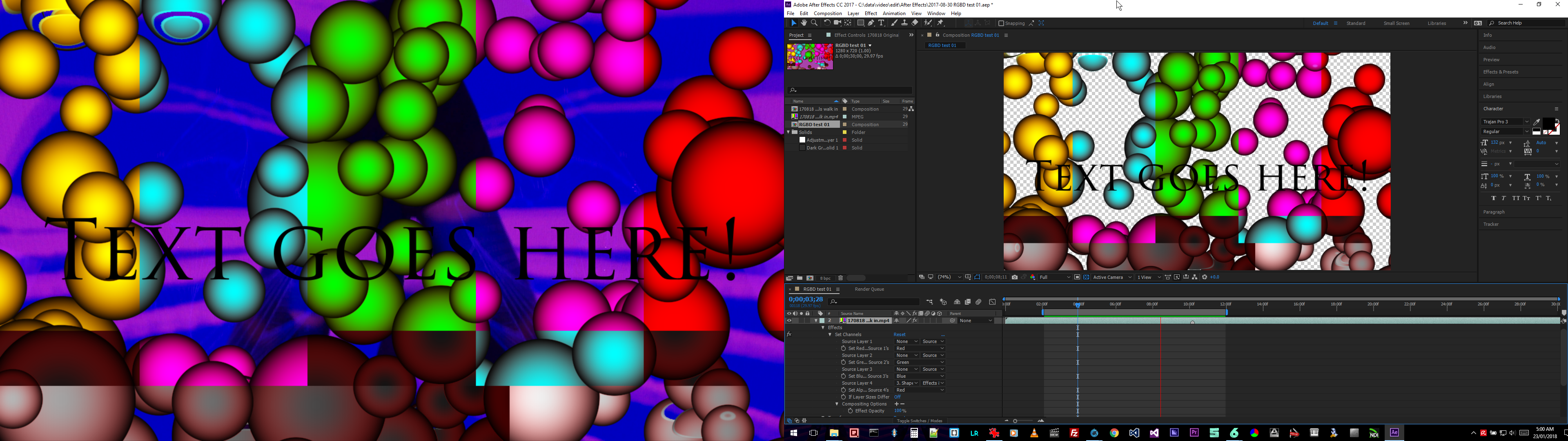Viewport: 1568px width, 441px height.
Task: Enable the Snapping checkbox
Action: 1001,23
